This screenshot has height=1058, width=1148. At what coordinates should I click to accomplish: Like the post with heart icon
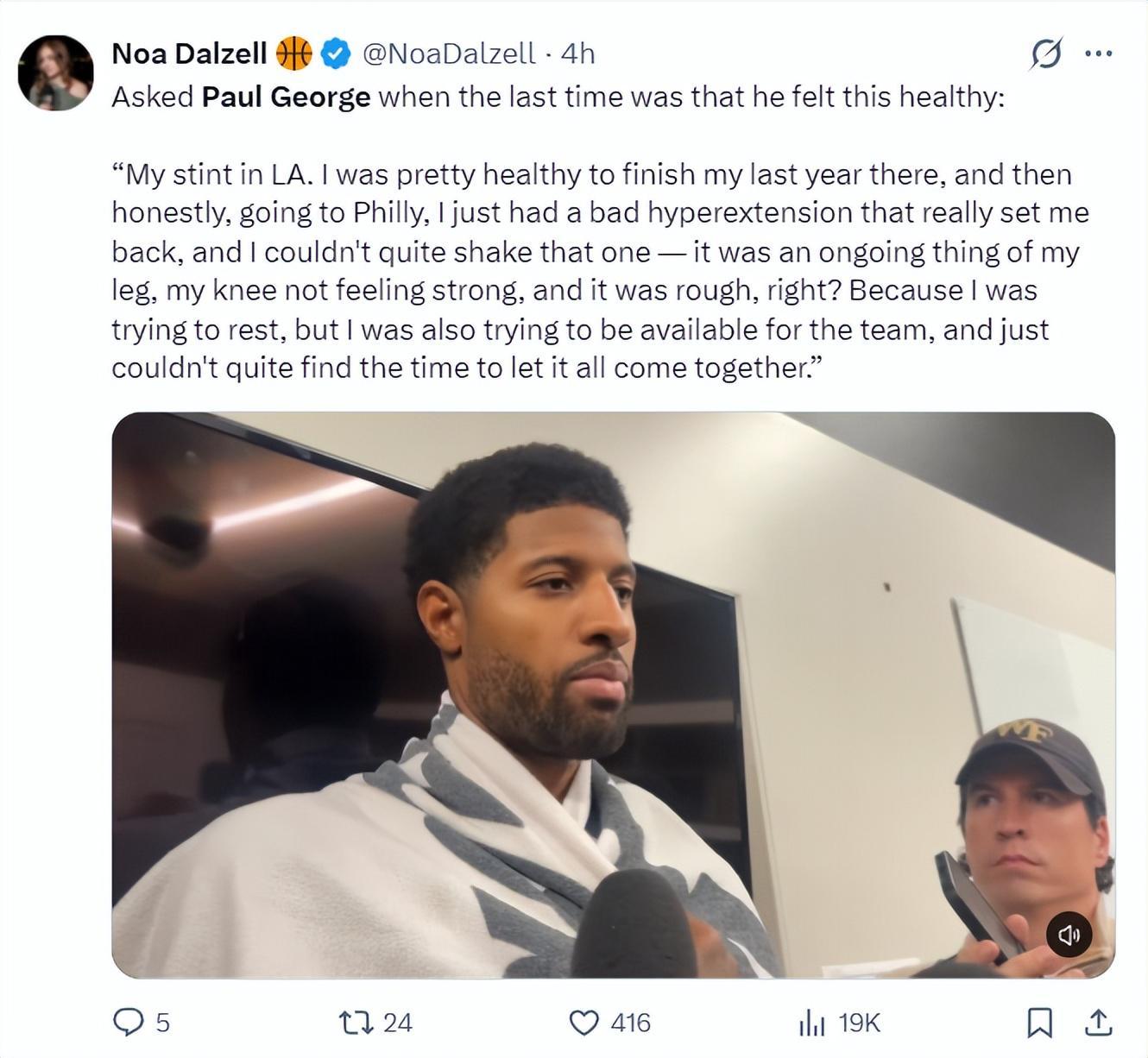(584, 1023)
